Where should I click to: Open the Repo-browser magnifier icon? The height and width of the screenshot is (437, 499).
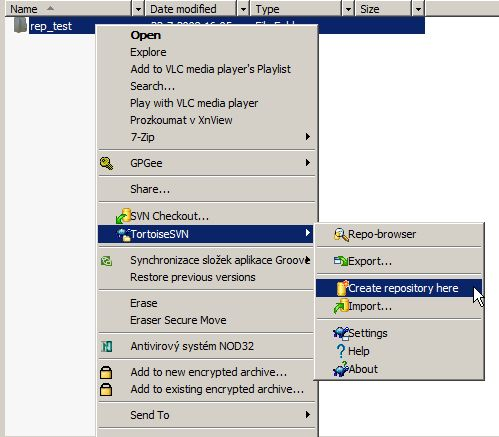pos(341,235)
